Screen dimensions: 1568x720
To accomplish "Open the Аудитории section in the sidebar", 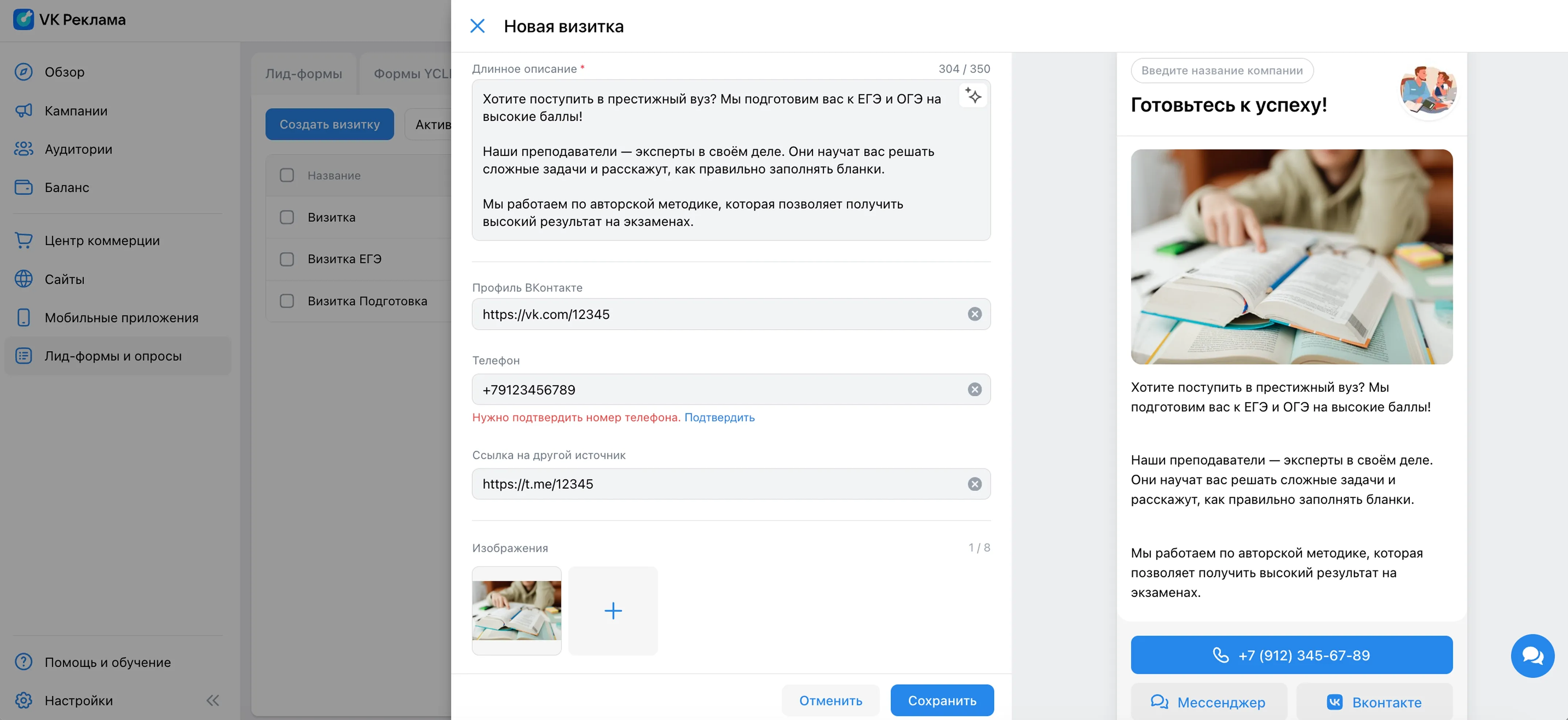I will [78, 149].
